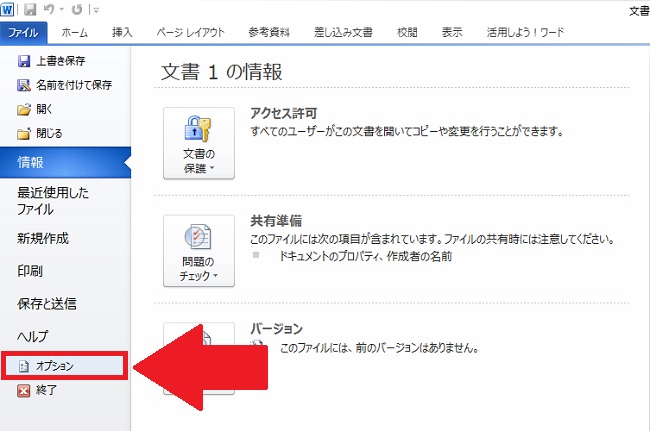
Task: Click the 名前を付けて保存 icon
Action: (x=24, y=85)
